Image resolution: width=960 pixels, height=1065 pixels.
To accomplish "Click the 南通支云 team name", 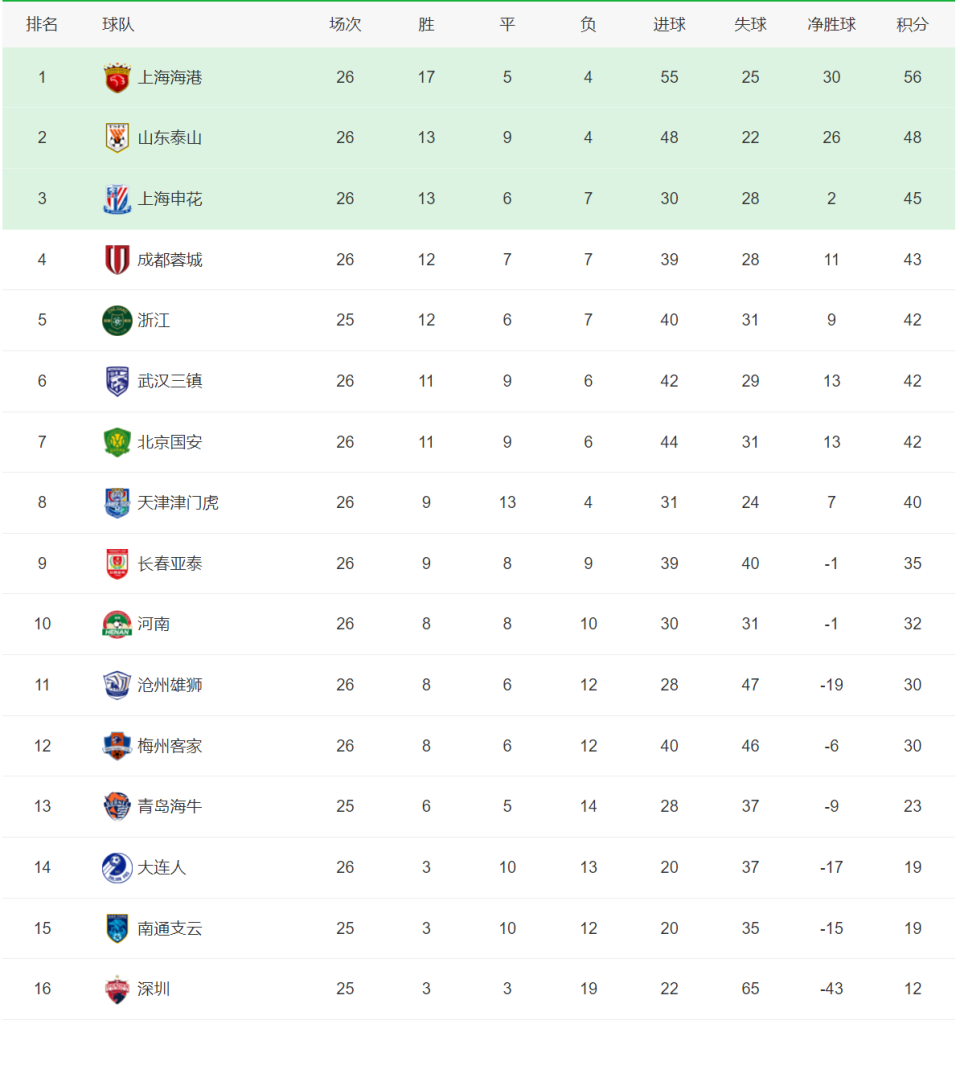I will 170,928.
